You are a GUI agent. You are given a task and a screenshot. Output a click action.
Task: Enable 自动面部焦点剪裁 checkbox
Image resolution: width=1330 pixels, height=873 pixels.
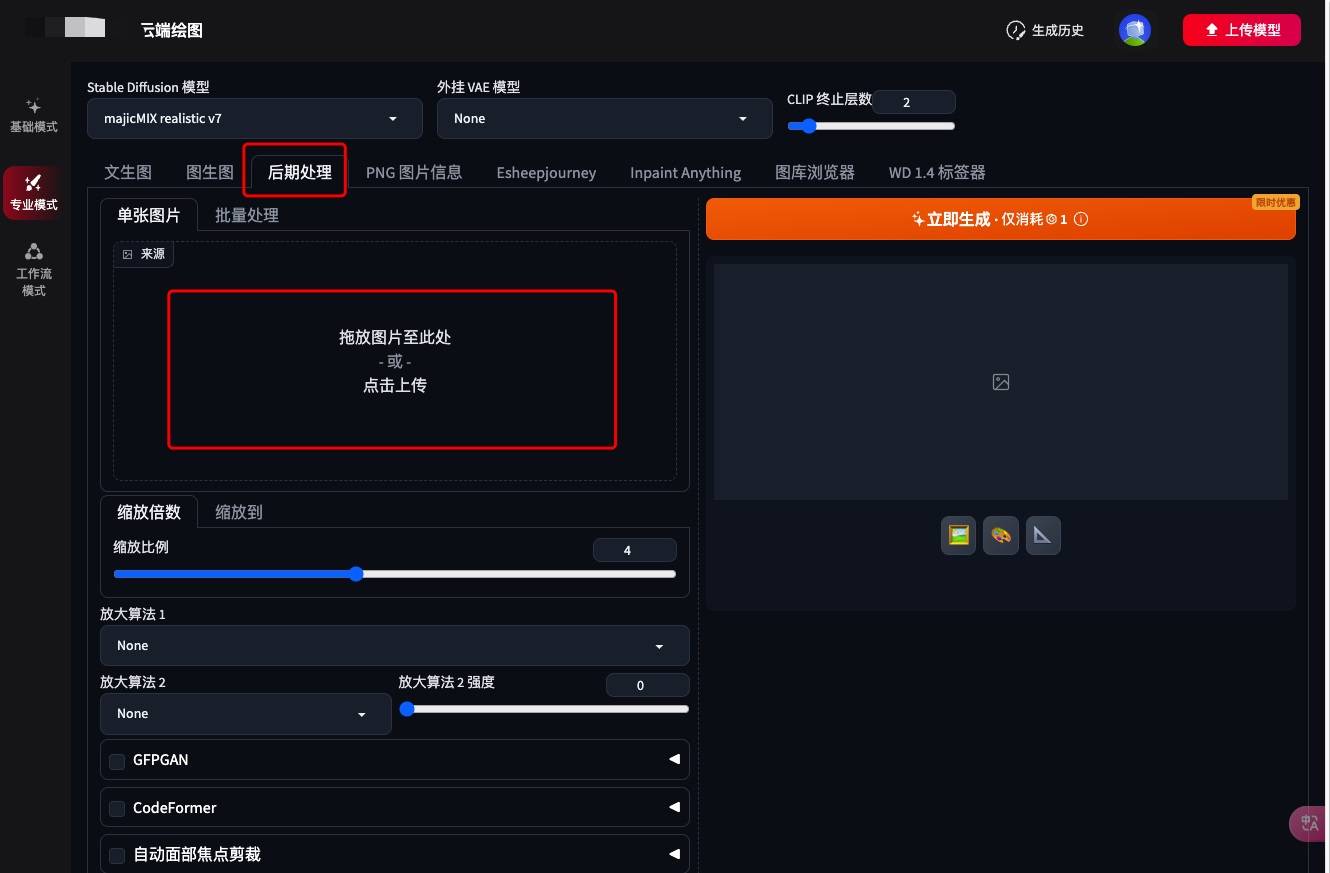[x=117, y=855]
